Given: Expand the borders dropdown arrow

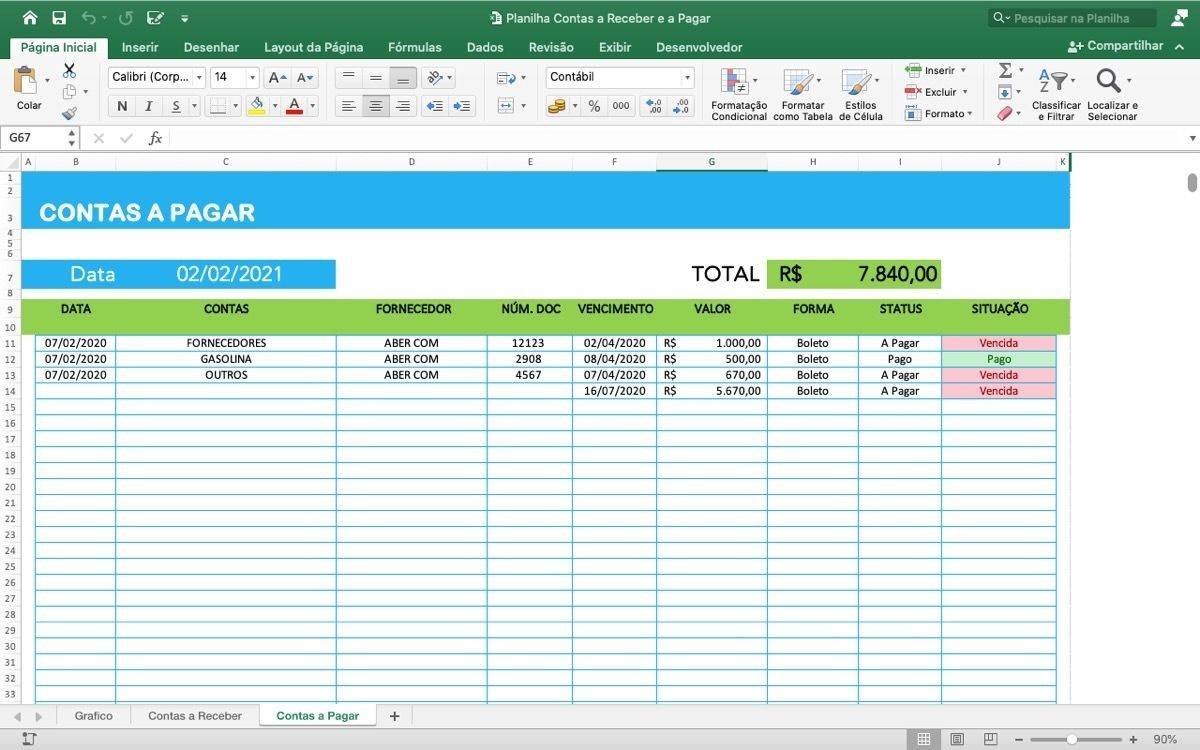Looking at the screenshot, I should pyautogui.click(x=236, y=106).
